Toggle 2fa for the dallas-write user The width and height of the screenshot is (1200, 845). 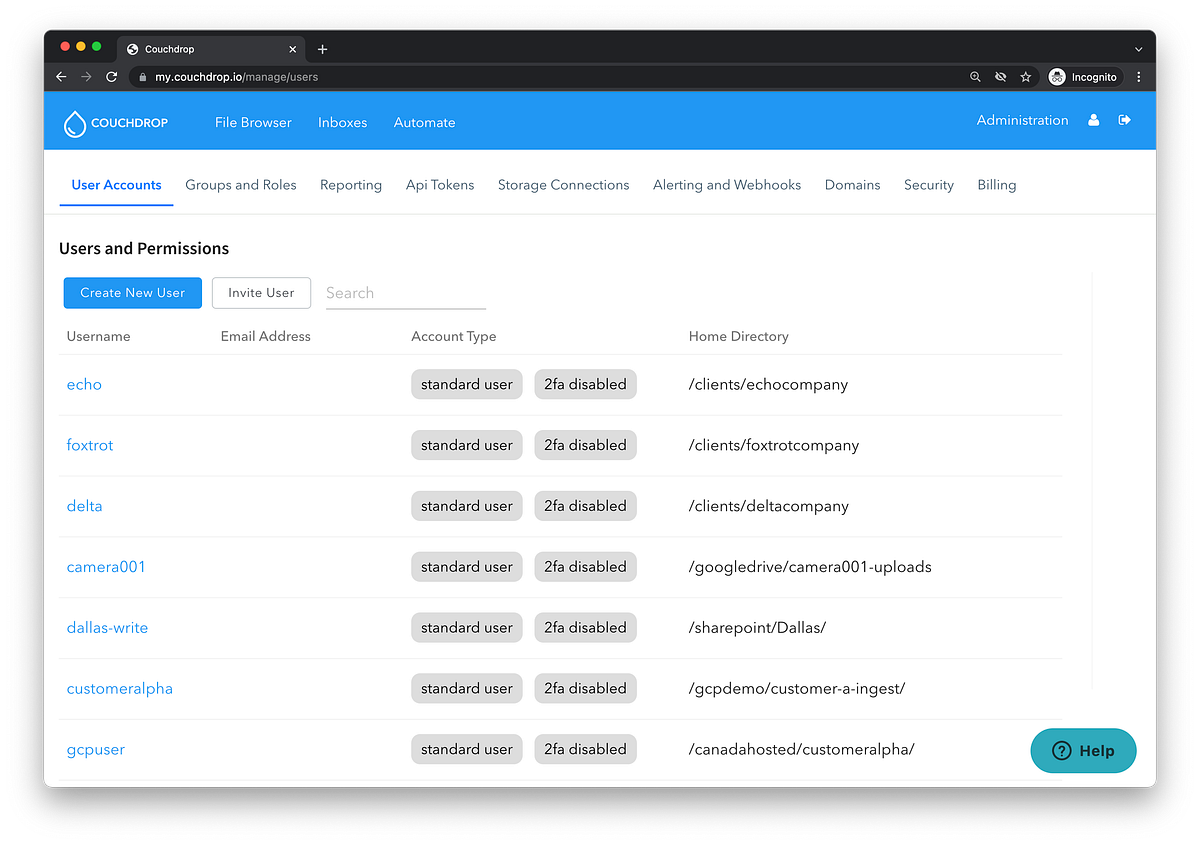(585, 627)
